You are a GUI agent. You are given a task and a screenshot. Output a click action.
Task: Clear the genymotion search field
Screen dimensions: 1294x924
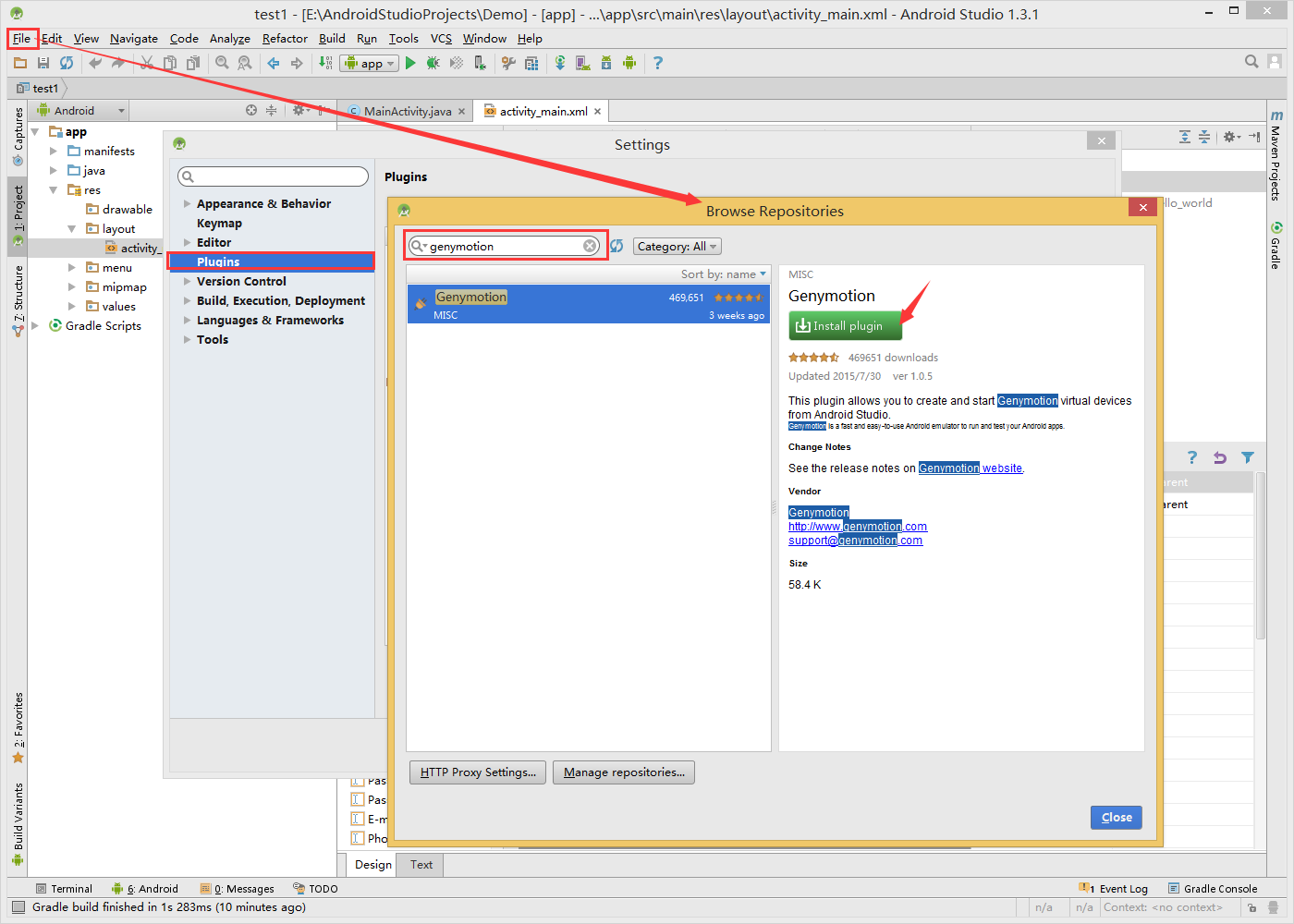[590, 246]
